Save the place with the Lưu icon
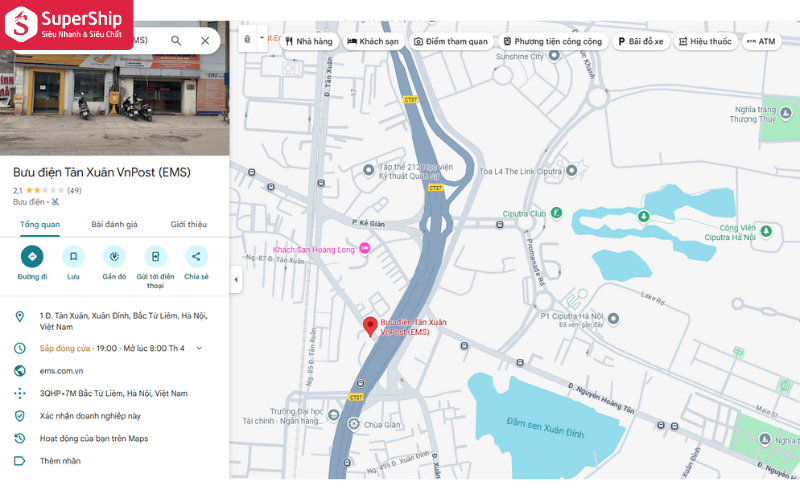Image resolution: width=800 pixels, height=500 pixels. click(73, 256)
